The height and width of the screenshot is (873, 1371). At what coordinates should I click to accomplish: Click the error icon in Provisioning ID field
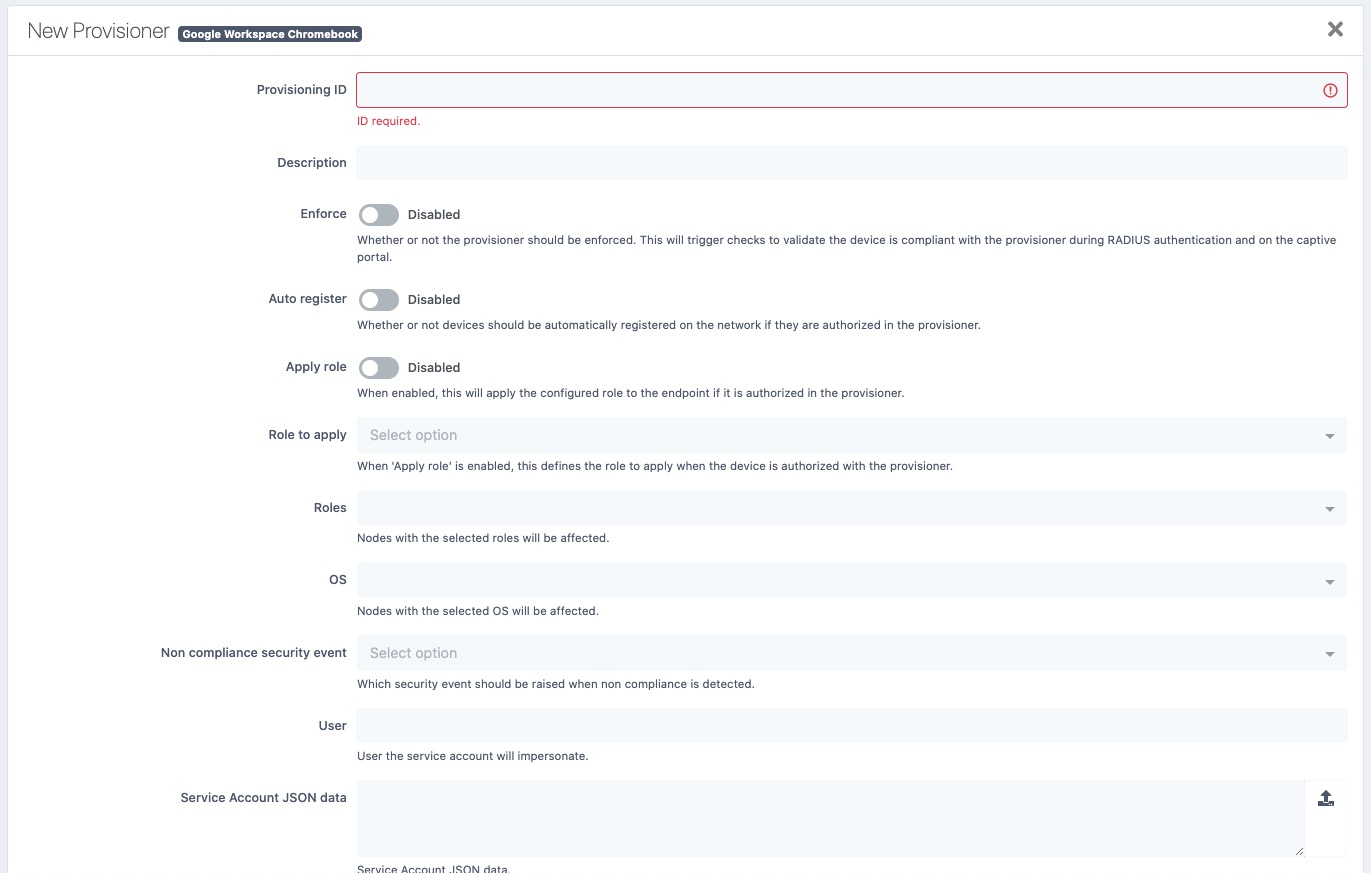click(x=1330, y=90)
